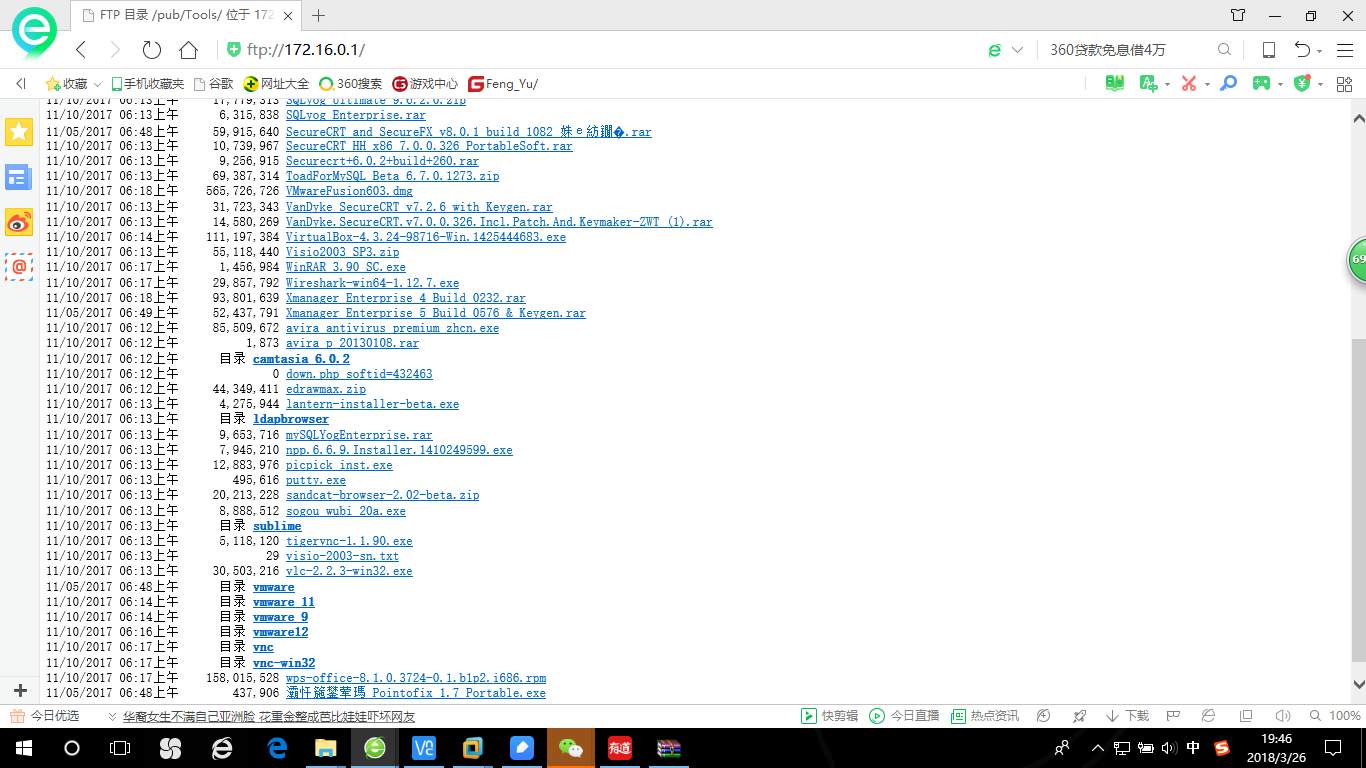Open Windows Start menu
Screen dimensions: 1366x768
point(23,748)
